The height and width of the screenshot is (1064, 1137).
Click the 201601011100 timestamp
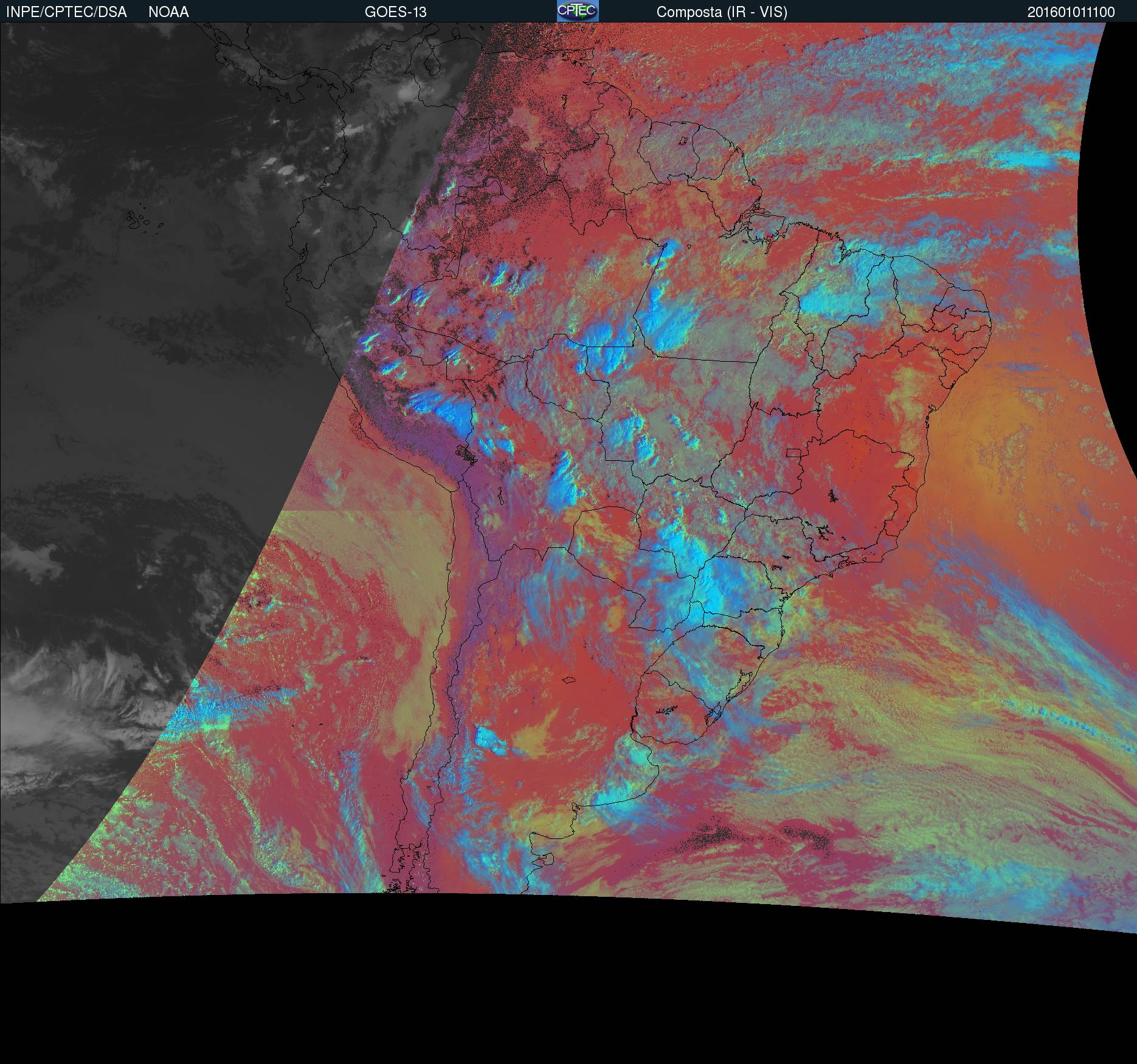1071,12
